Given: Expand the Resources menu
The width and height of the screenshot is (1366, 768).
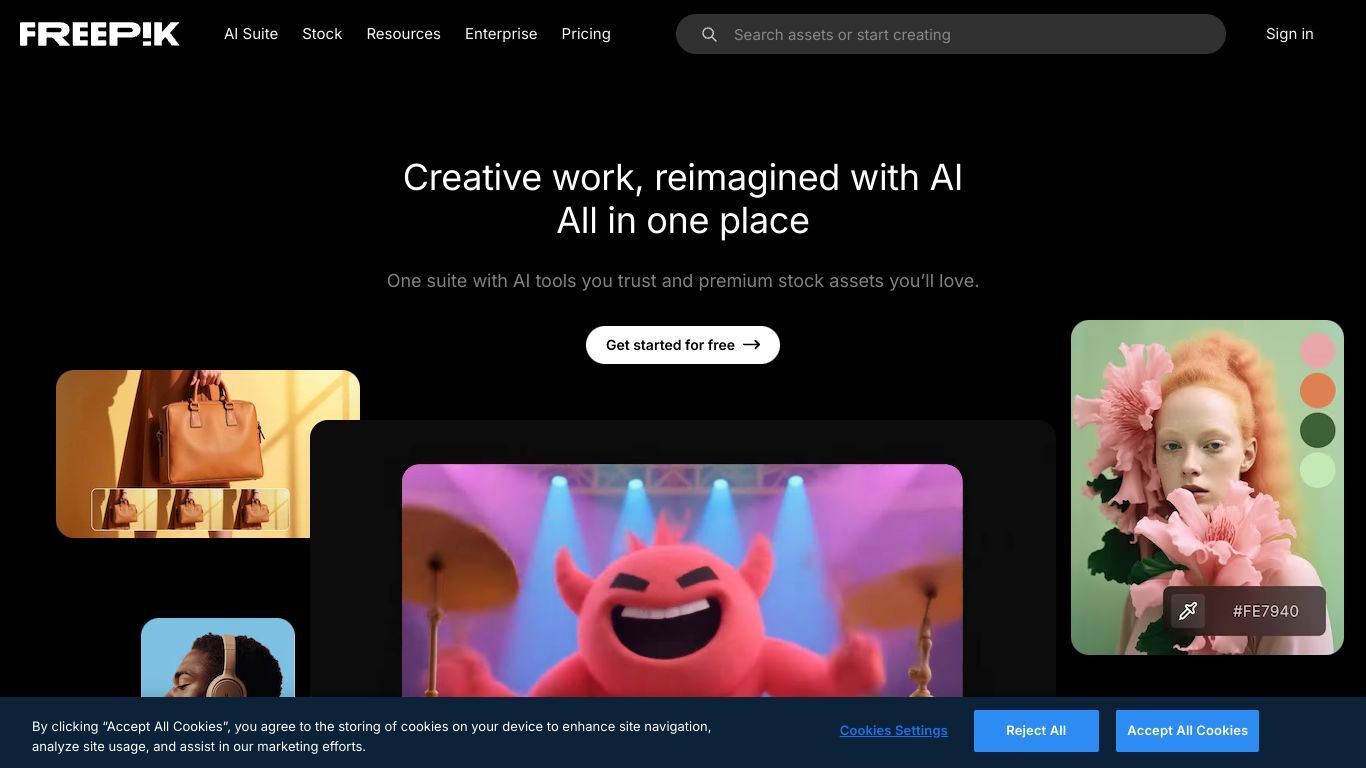Looking at the screenshot, I should [403, 34].
